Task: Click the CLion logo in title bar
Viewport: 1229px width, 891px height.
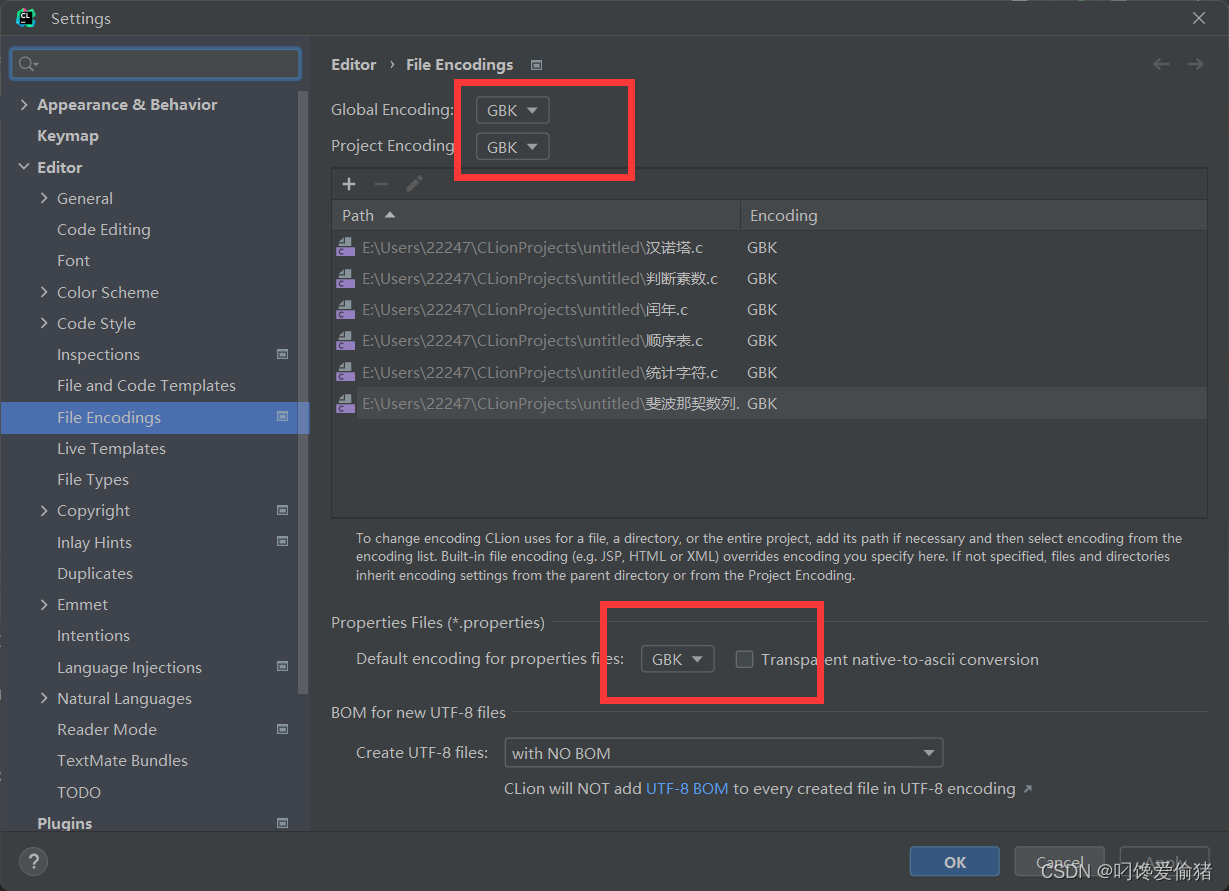Action: pyautogui.click(x=26, y=18)
